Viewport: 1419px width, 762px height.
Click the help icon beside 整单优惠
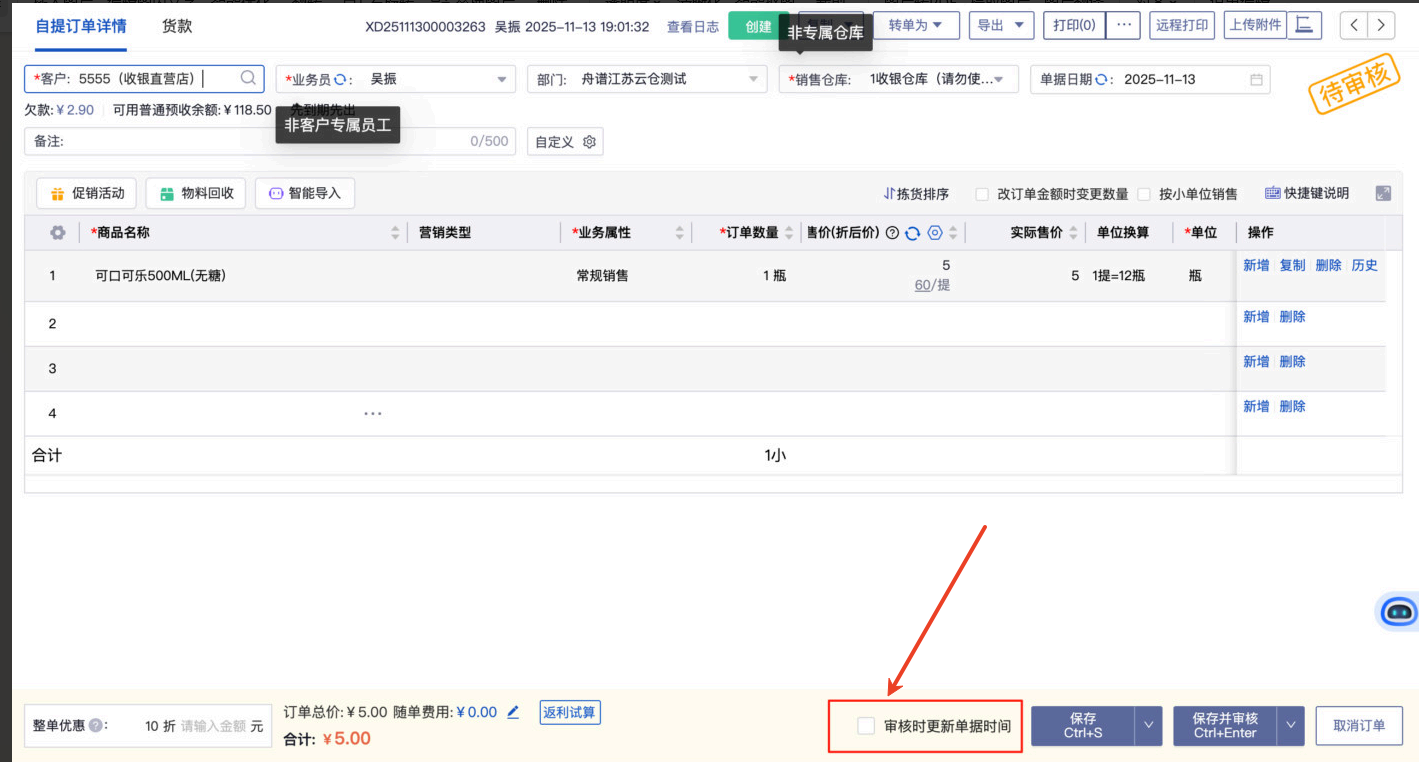pyautogui.click(x=96, y=726)
